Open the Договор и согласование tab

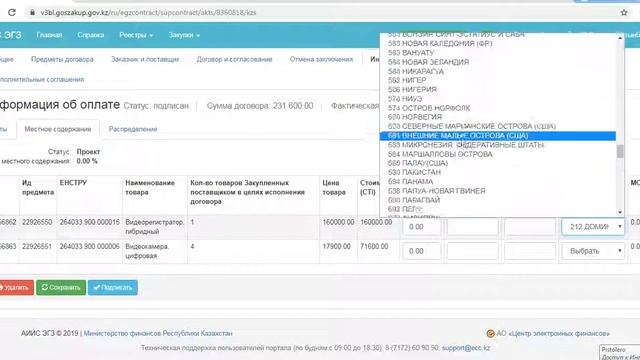[x=234, y=59]
